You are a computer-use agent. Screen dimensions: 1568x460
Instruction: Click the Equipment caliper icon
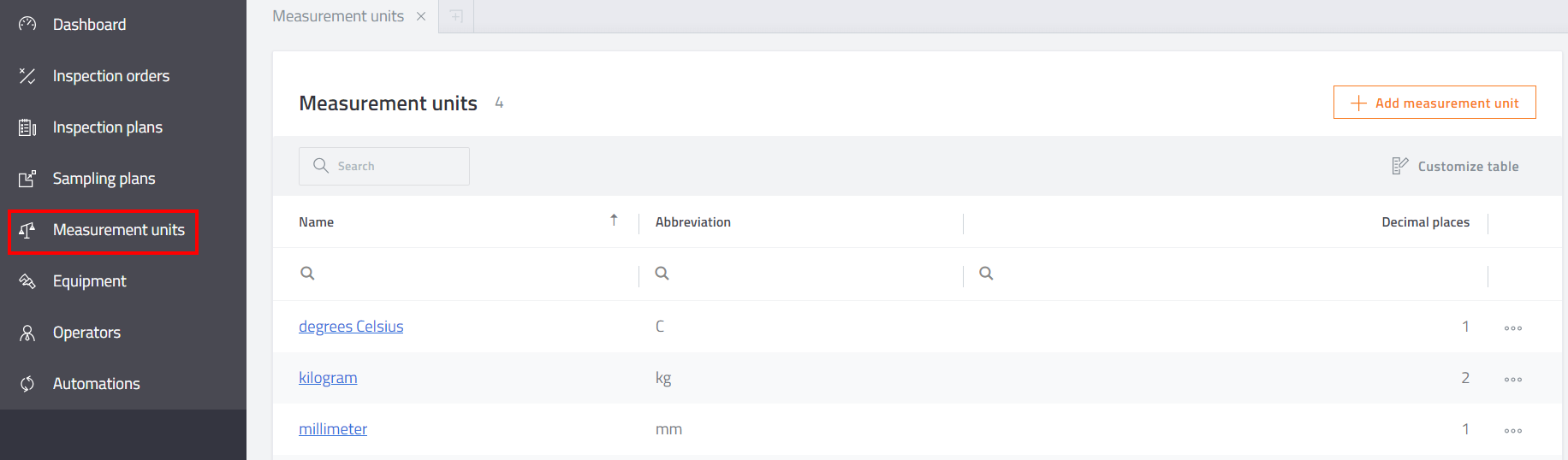pos(27,281)
